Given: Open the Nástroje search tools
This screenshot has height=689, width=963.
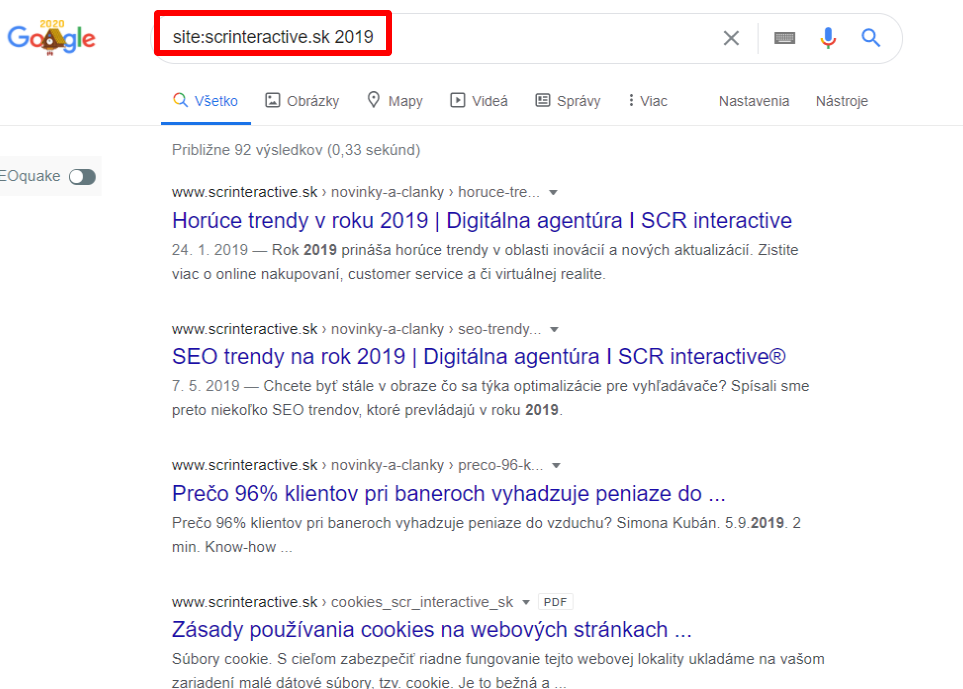Looking at the screenshot, I should [841, 101].
